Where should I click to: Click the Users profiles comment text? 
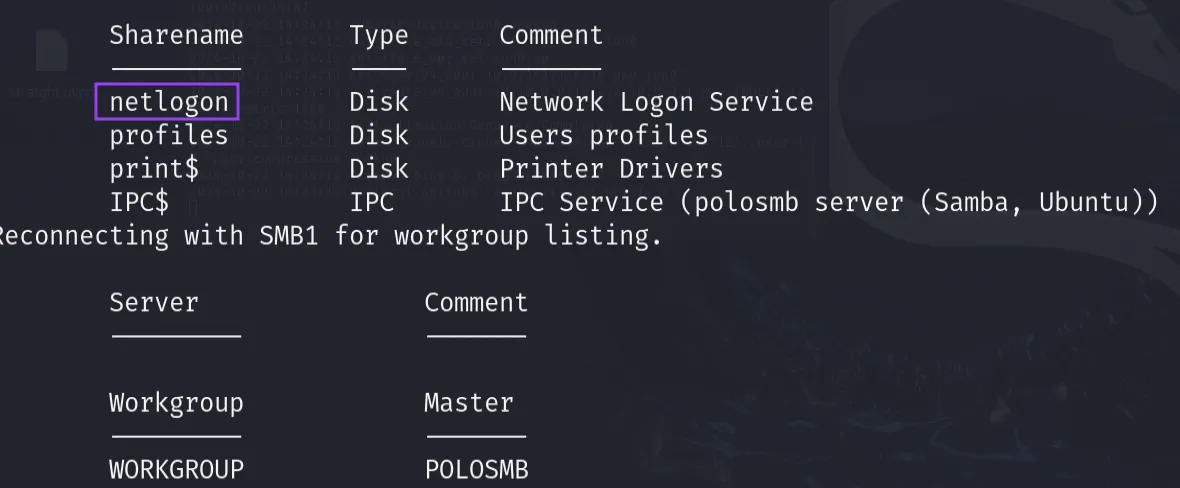603,135
